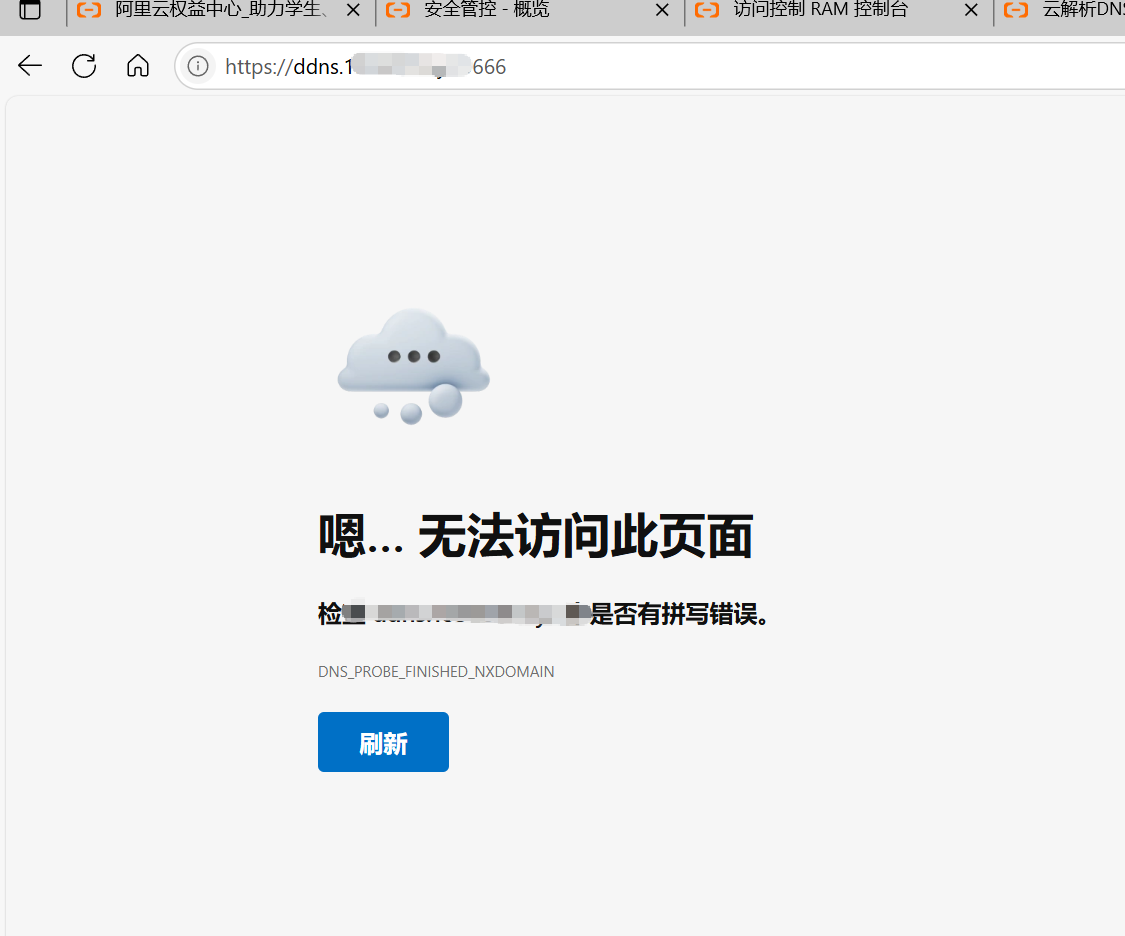The height and width of the screenshot is (936, 1125).
Task: Click the cloud error illustration
Action: tap(413, 366)
